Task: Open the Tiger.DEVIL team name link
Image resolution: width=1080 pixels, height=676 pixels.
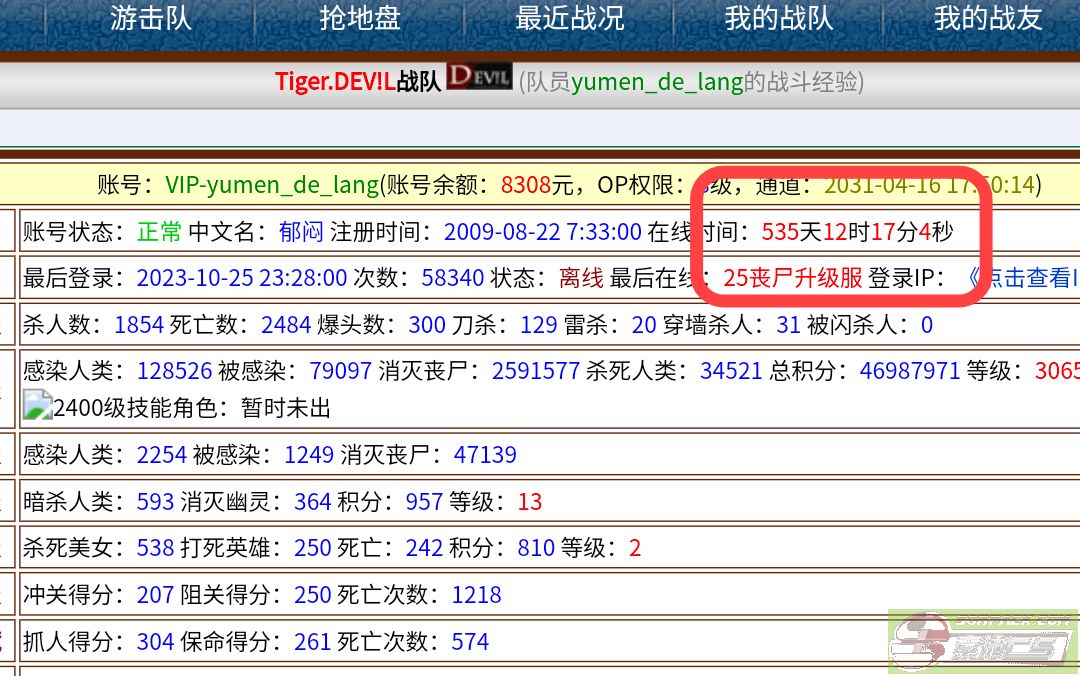Action: coord(335,82)
